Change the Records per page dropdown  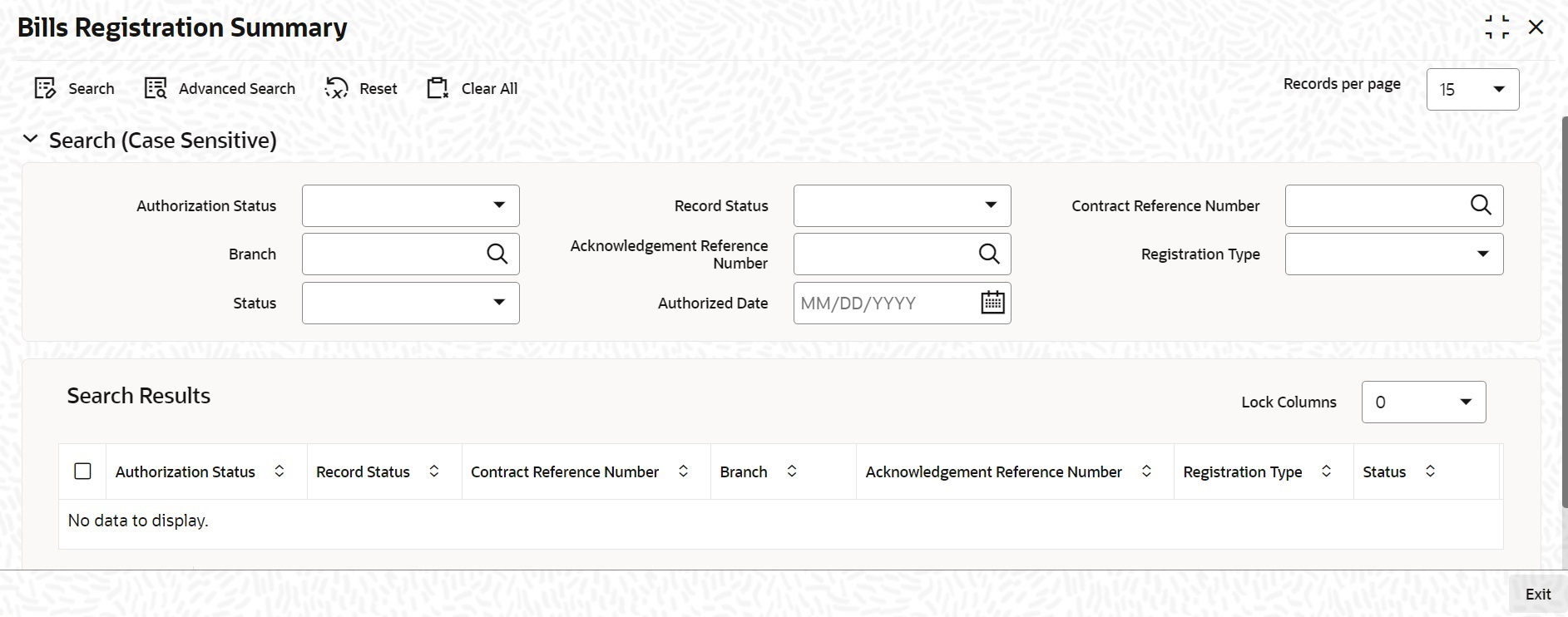click(1472, 89)
